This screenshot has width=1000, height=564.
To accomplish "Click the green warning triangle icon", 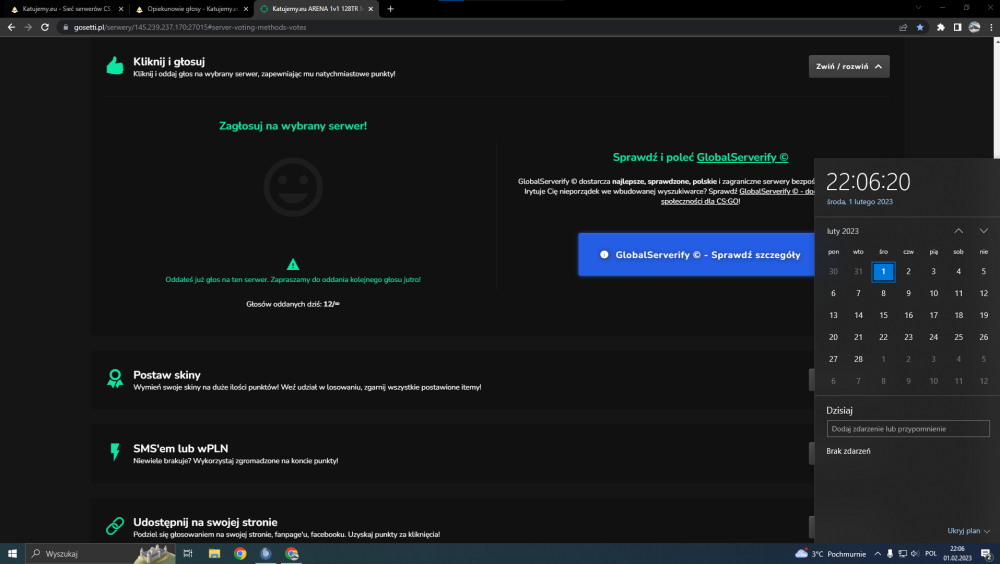I will click(x=293, y=264).
